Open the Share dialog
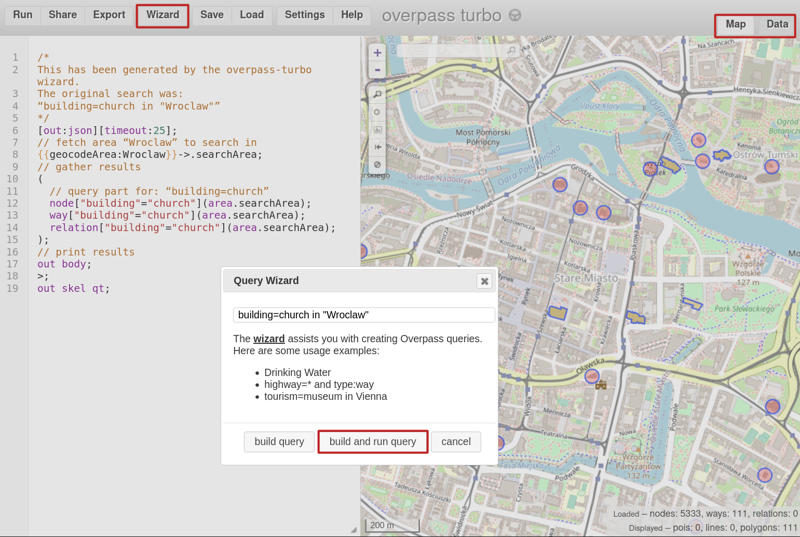 point(62,15)
